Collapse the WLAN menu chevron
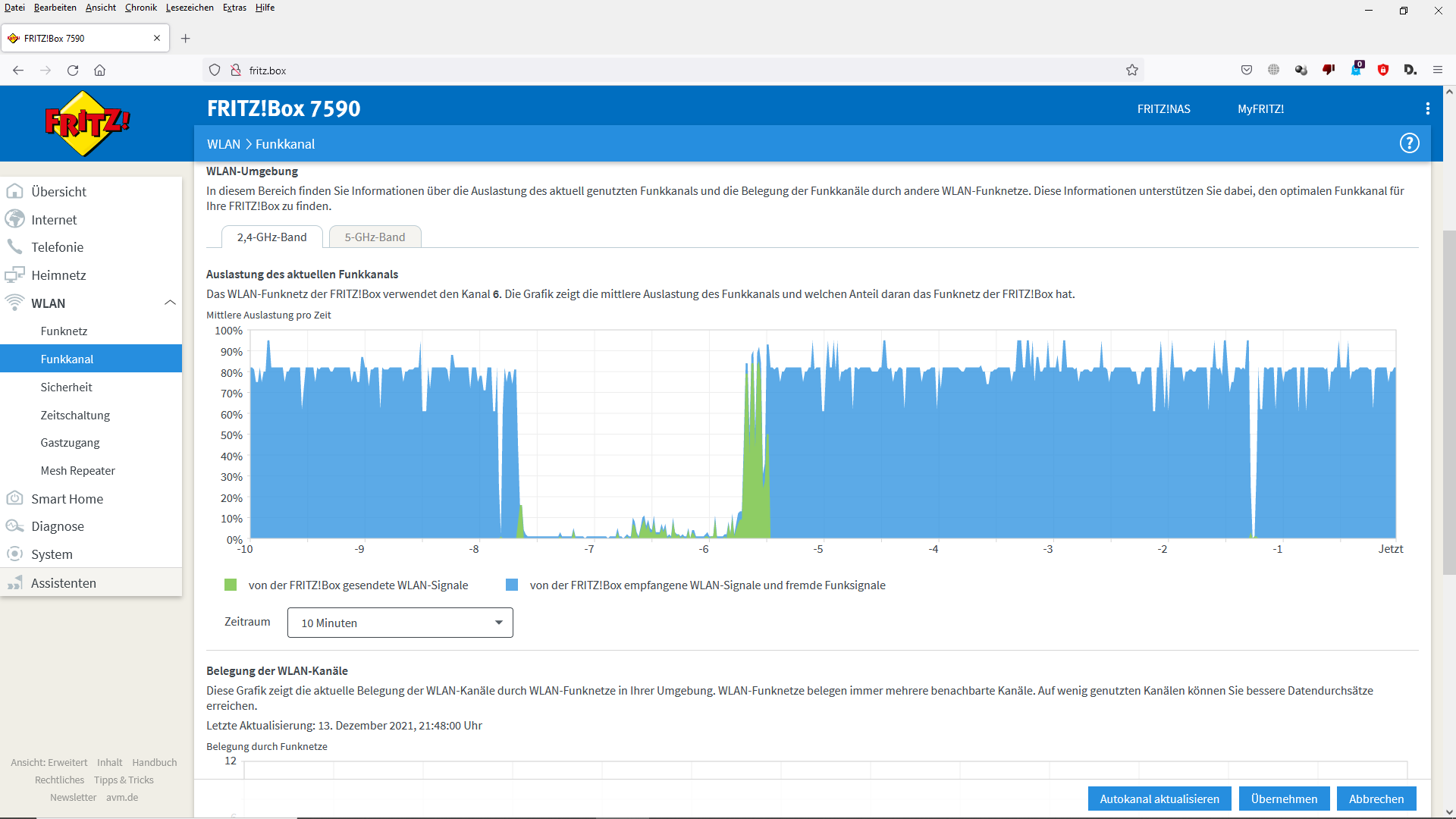This screenshot has width=1456, height=819. coord(170,303)
